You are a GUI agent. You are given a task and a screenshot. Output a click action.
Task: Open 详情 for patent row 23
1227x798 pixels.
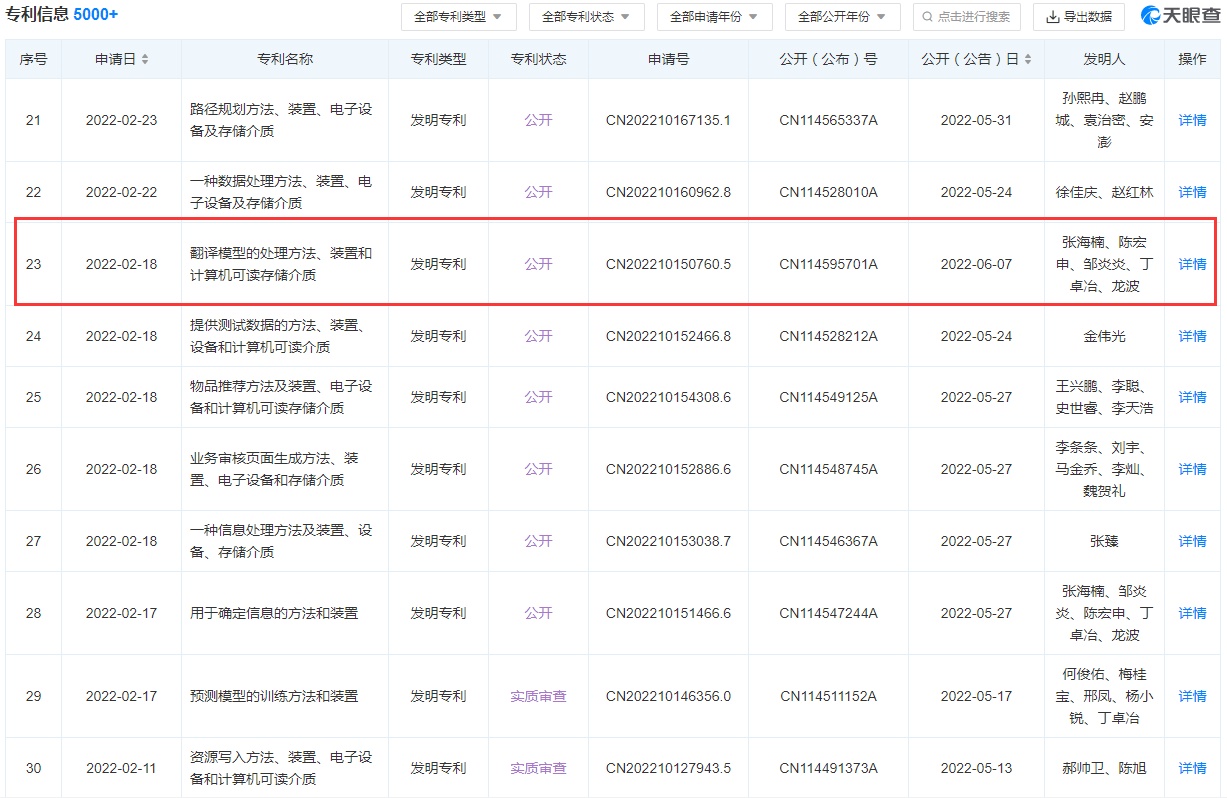coord(1192,264)
